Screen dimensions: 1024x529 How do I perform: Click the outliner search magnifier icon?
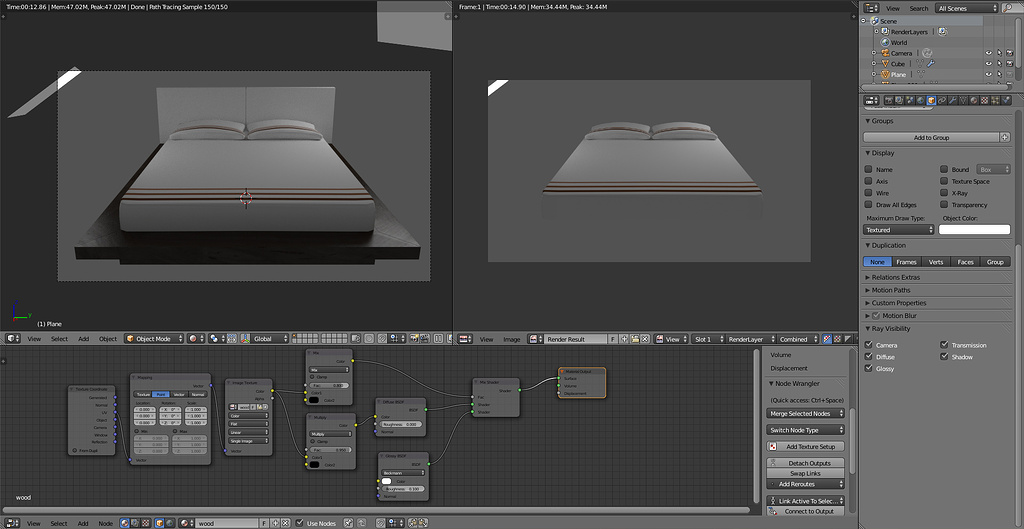point(1008,8)
